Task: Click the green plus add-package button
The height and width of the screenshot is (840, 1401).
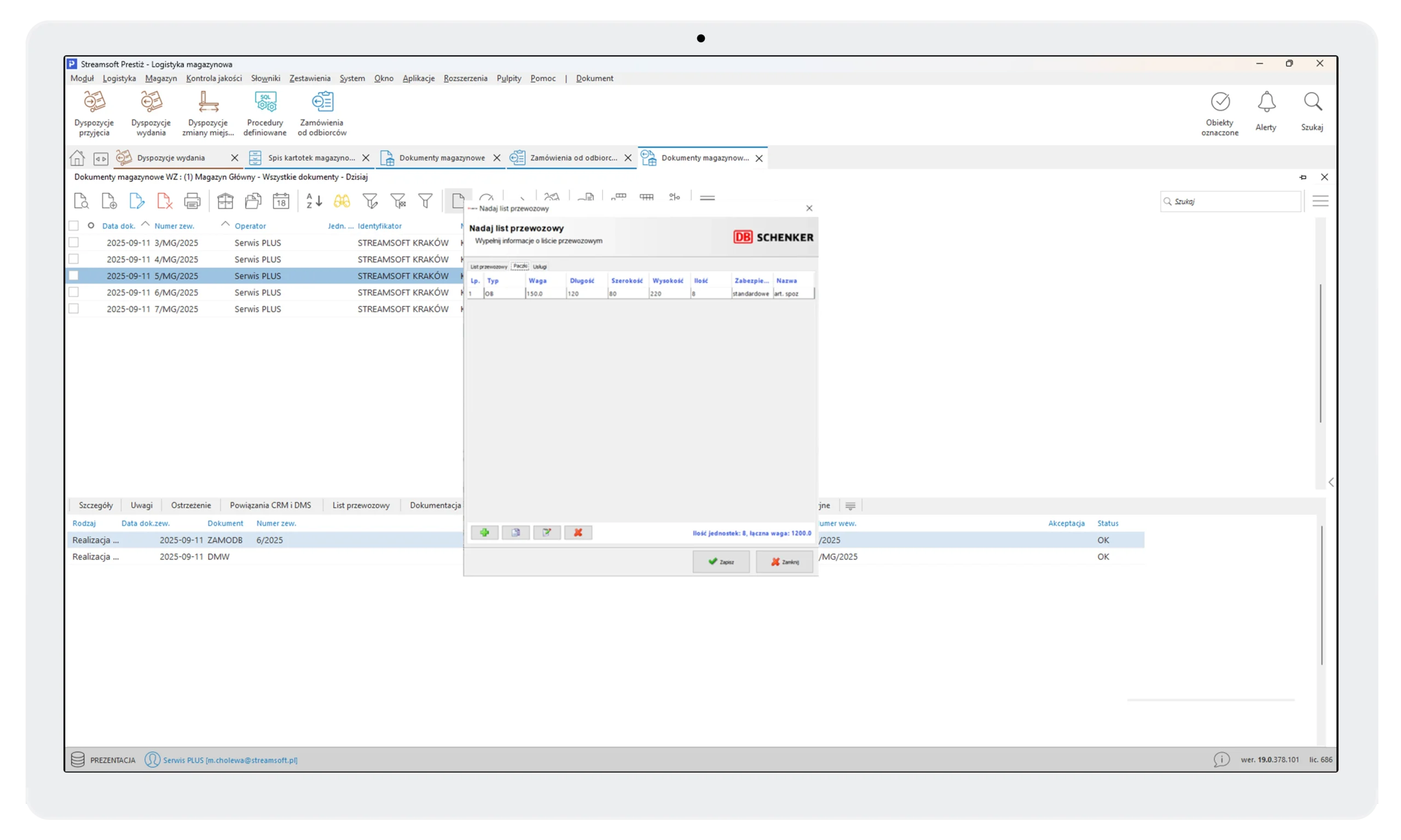Action: click(x=484, y=532)
